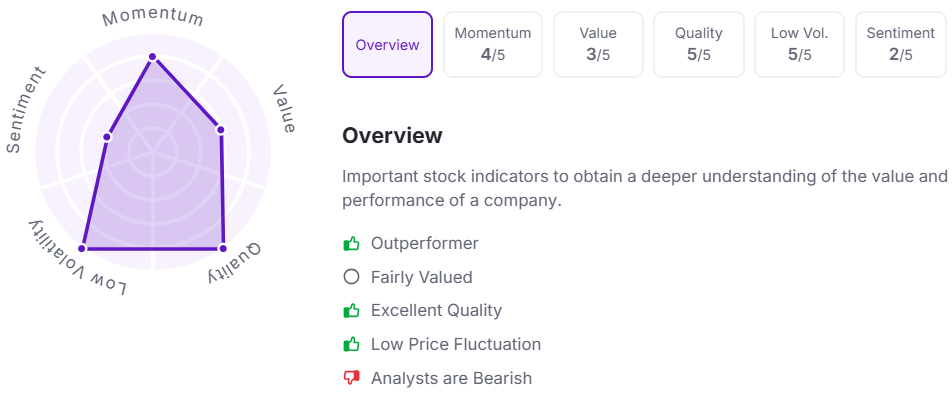Click the Low Volatility vertex on radar chart
Viewport: 952px width, 394px height.
click(x=82, y=248)
